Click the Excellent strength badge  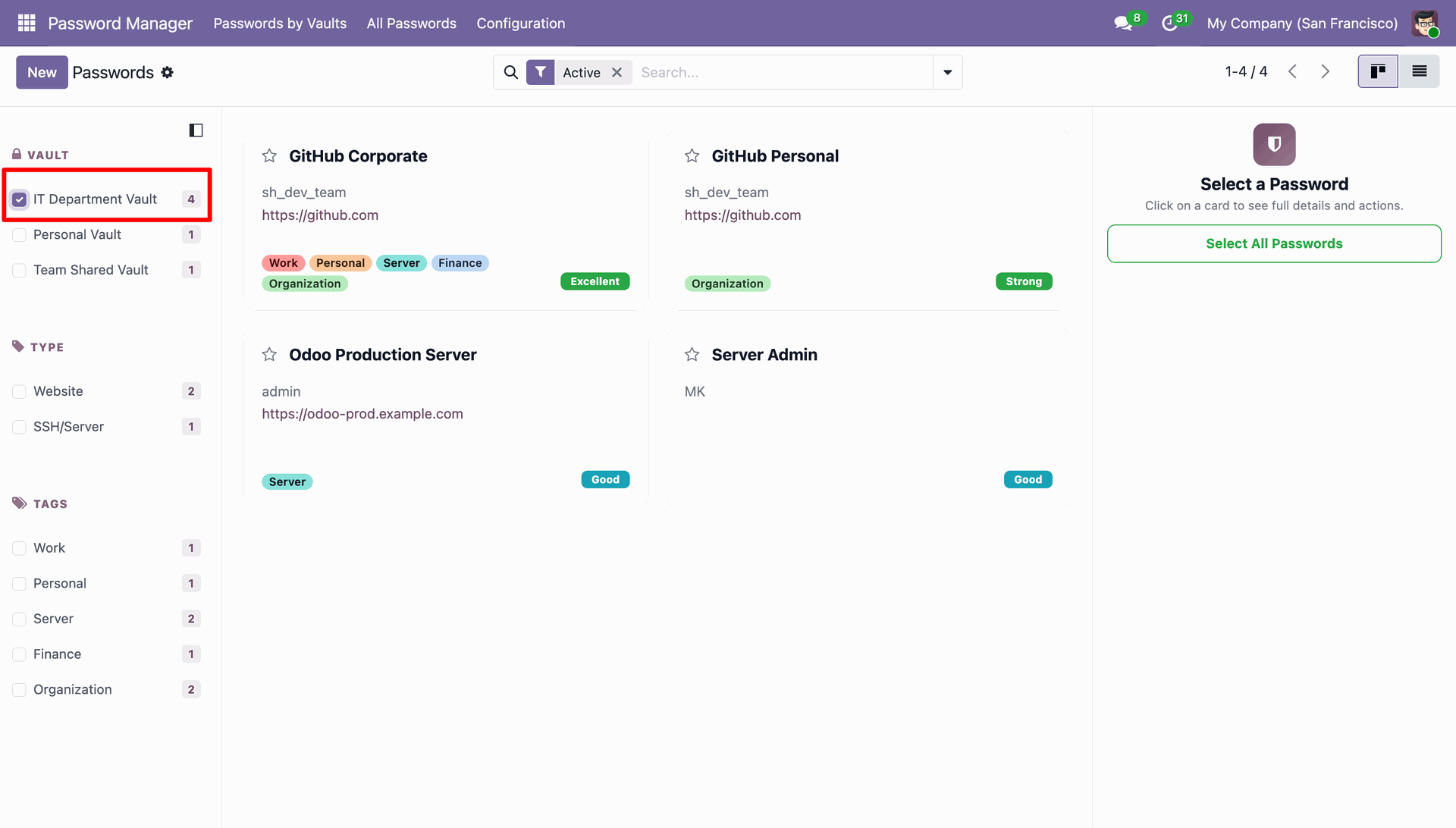pos(595,281)
